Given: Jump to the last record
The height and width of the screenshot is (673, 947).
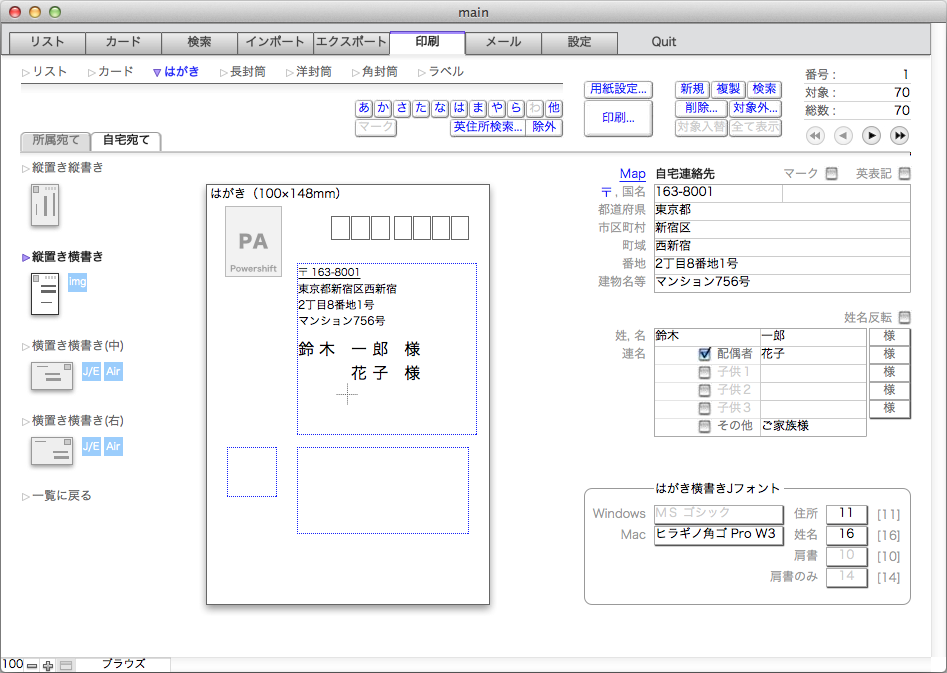Looking at the screenshot, I should [899, 136].
